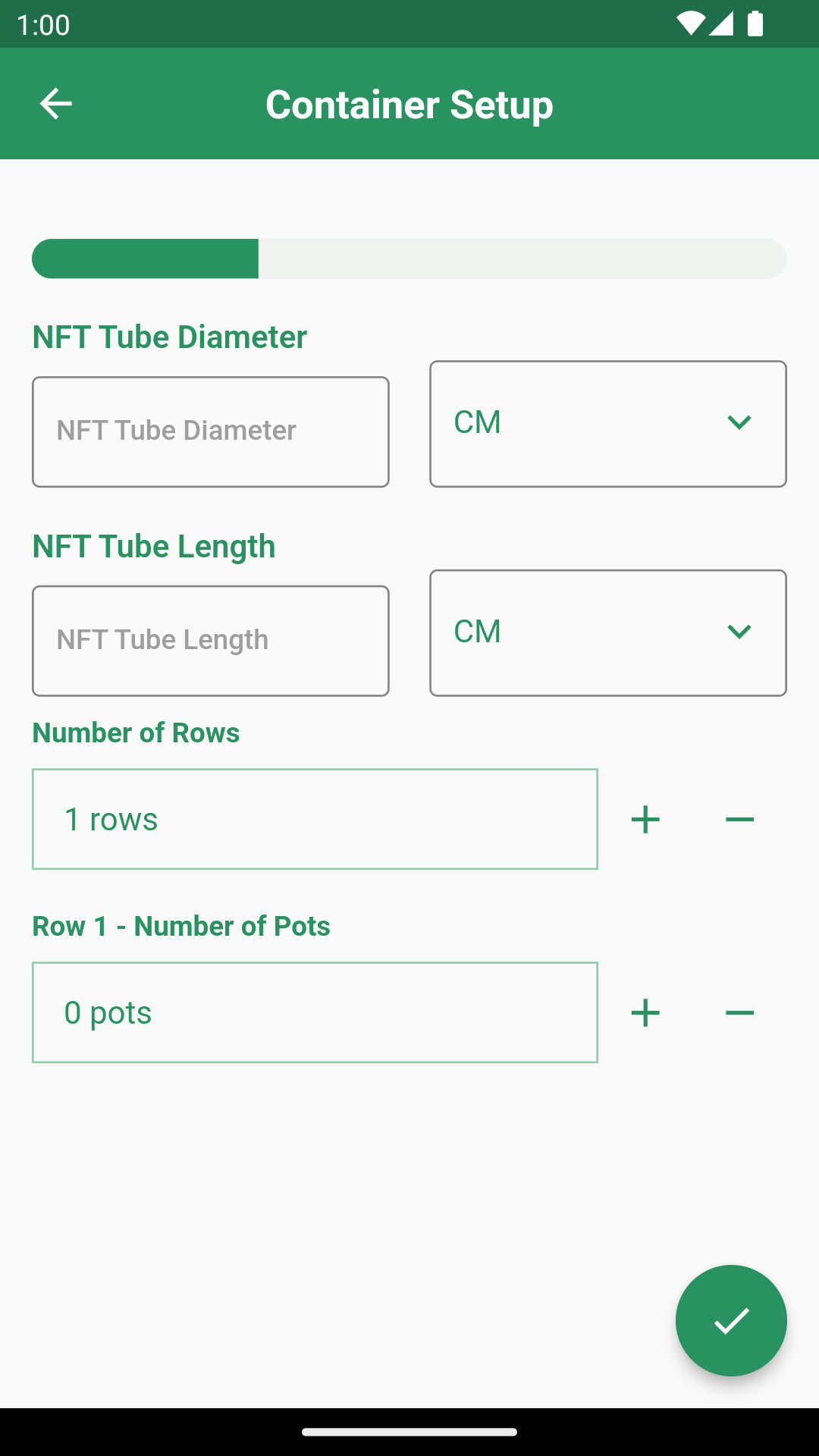The height and width of the screenshot is (1456, 819).
Task: Remove a pot from Row 1
Action: coord(739,1013)
